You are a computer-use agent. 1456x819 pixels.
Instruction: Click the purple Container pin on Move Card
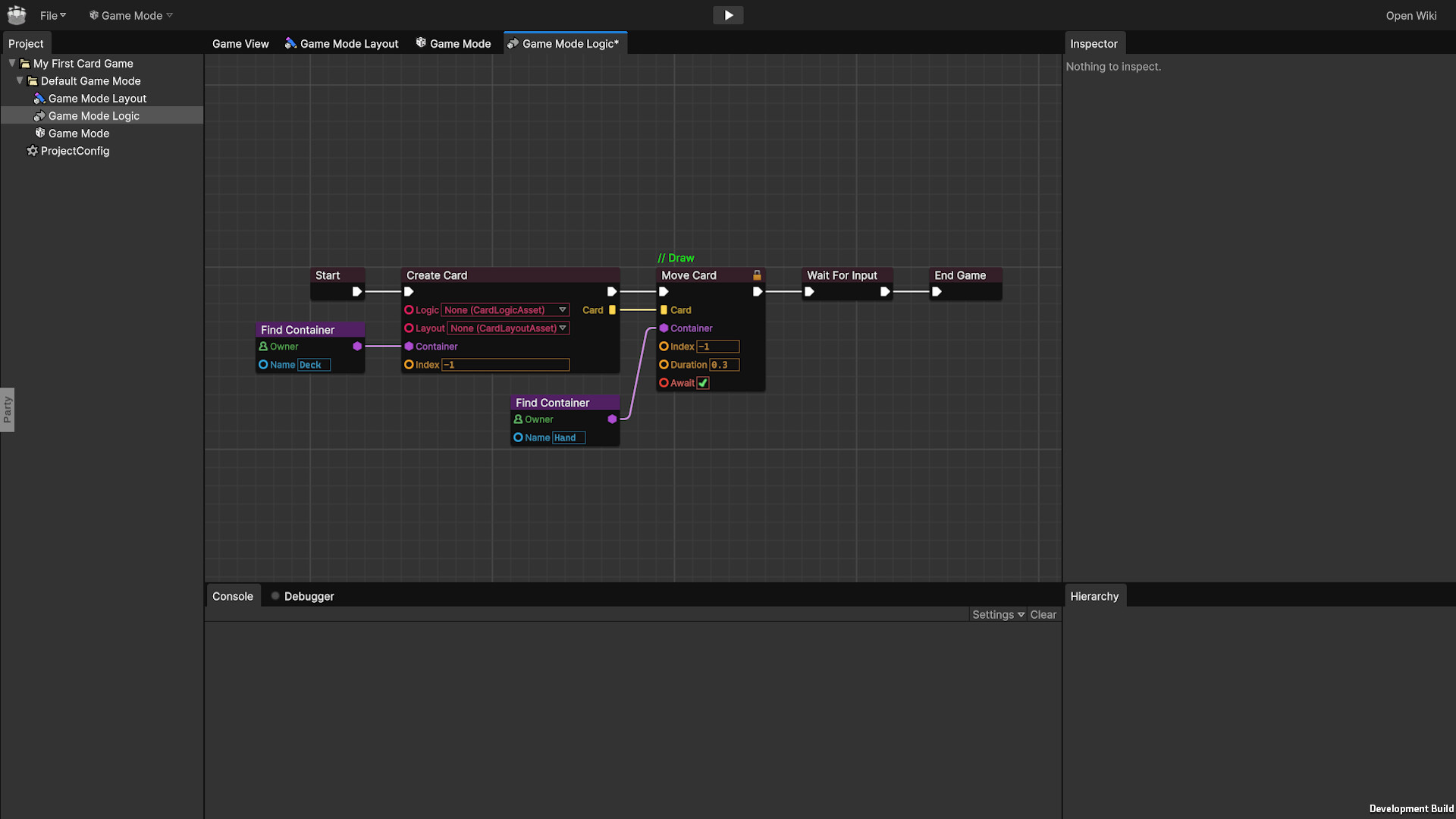[x=664, y=328]
